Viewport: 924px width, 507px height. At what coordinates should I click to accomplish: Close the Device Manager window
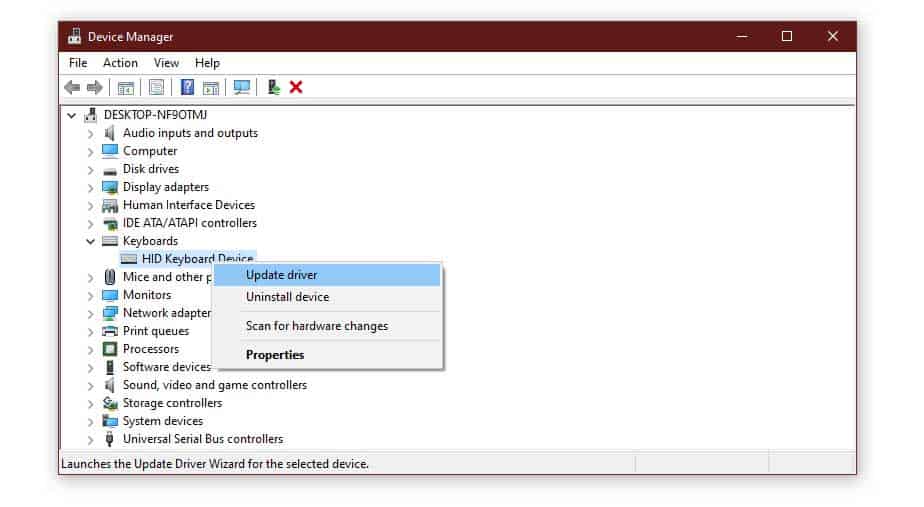pyautogui.click(x=833, y=37)
